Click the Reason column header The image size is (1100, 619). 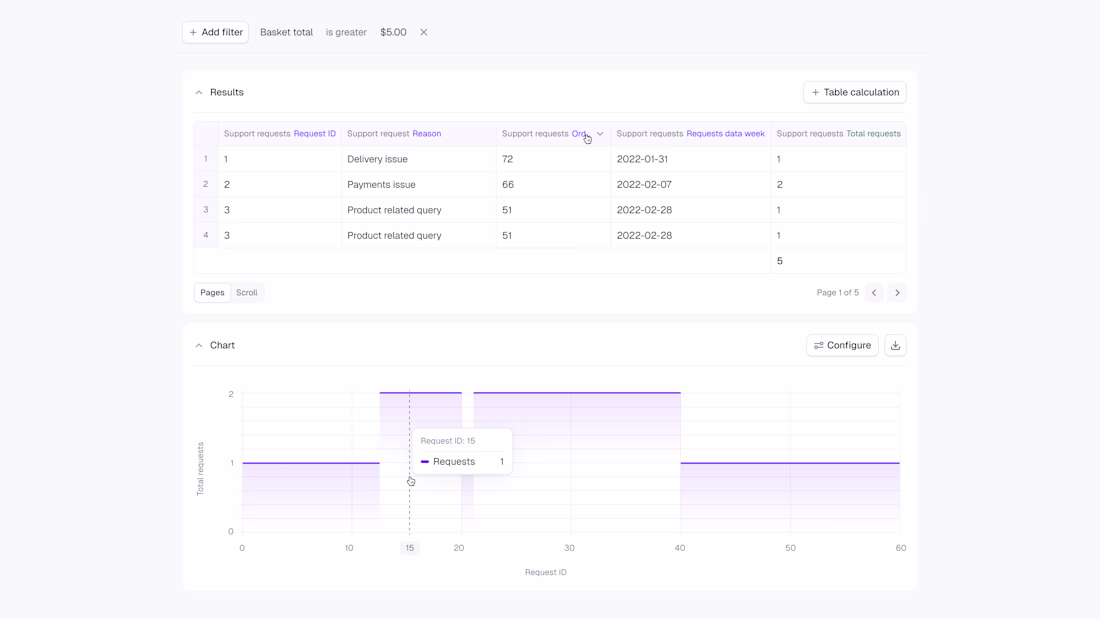point(419,133)
